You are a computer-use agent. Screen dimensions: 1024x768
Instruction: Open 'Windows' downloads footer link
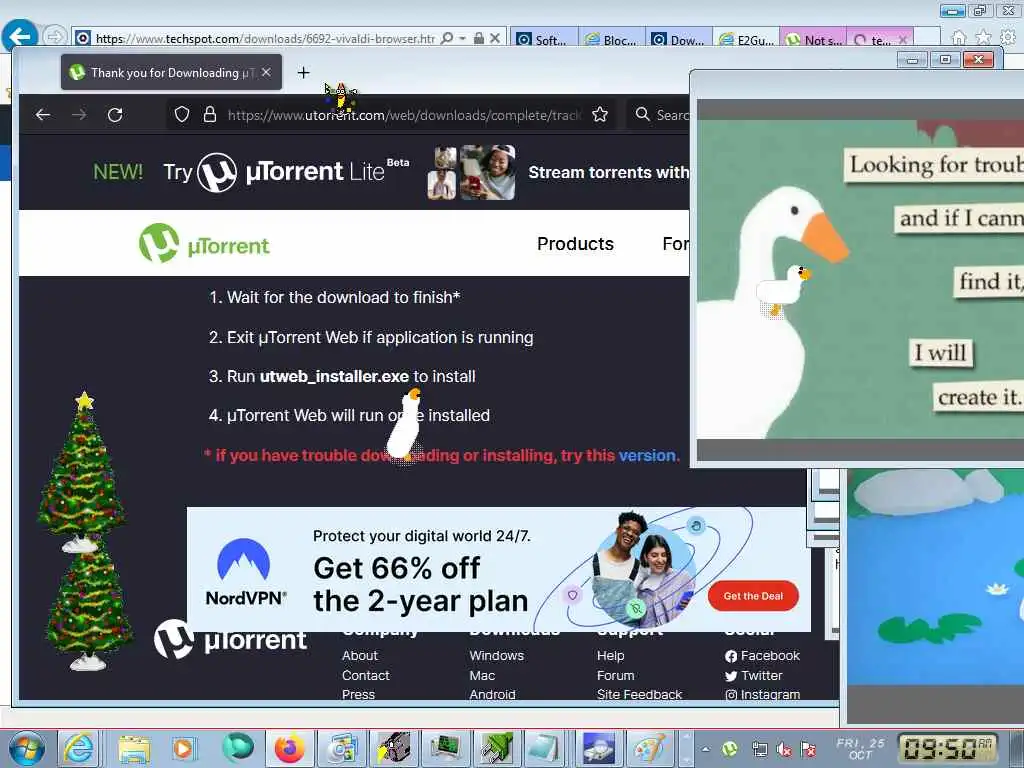(496, 655)
